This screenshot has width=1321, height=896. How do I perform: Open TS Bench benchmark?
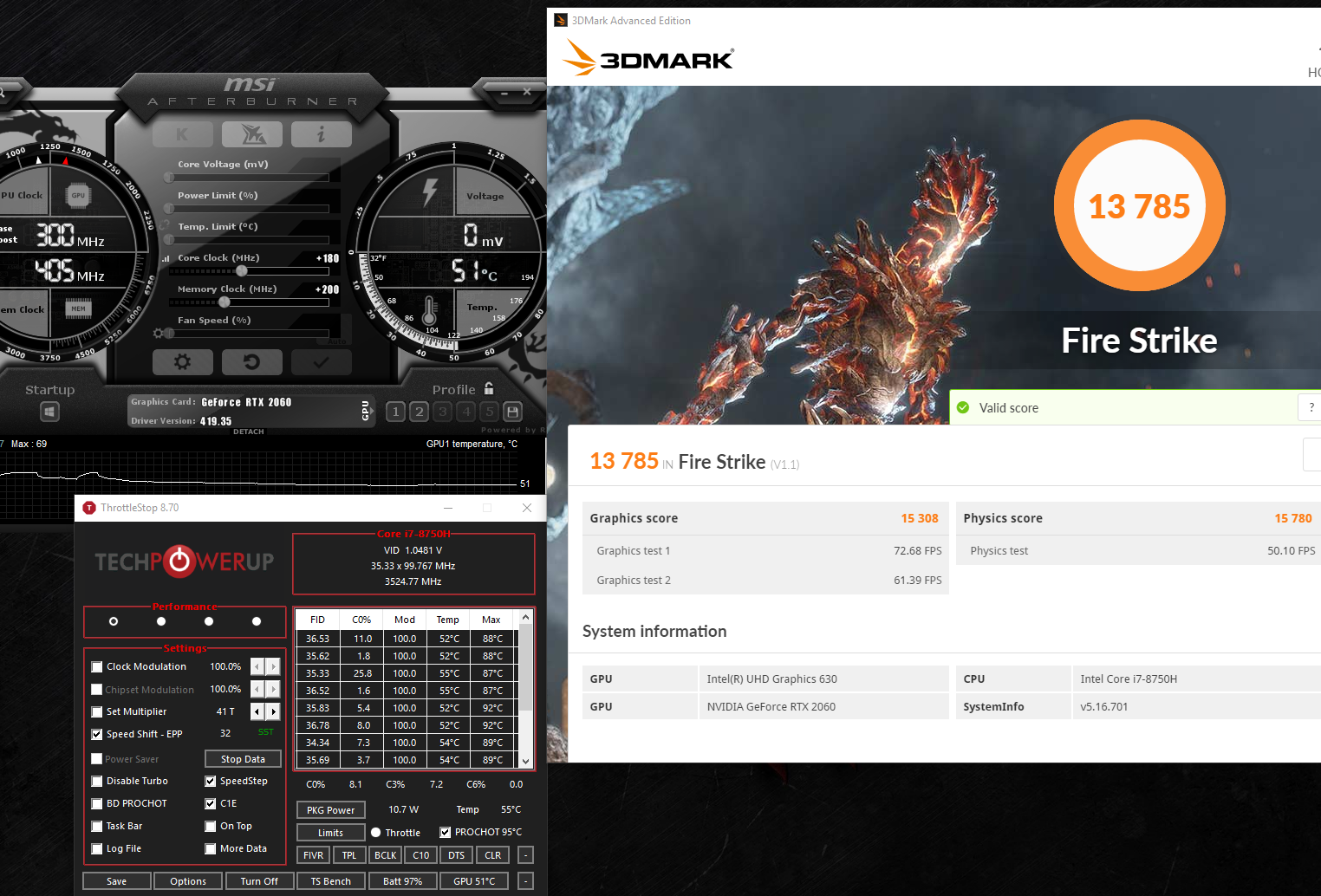click(331, 881)
